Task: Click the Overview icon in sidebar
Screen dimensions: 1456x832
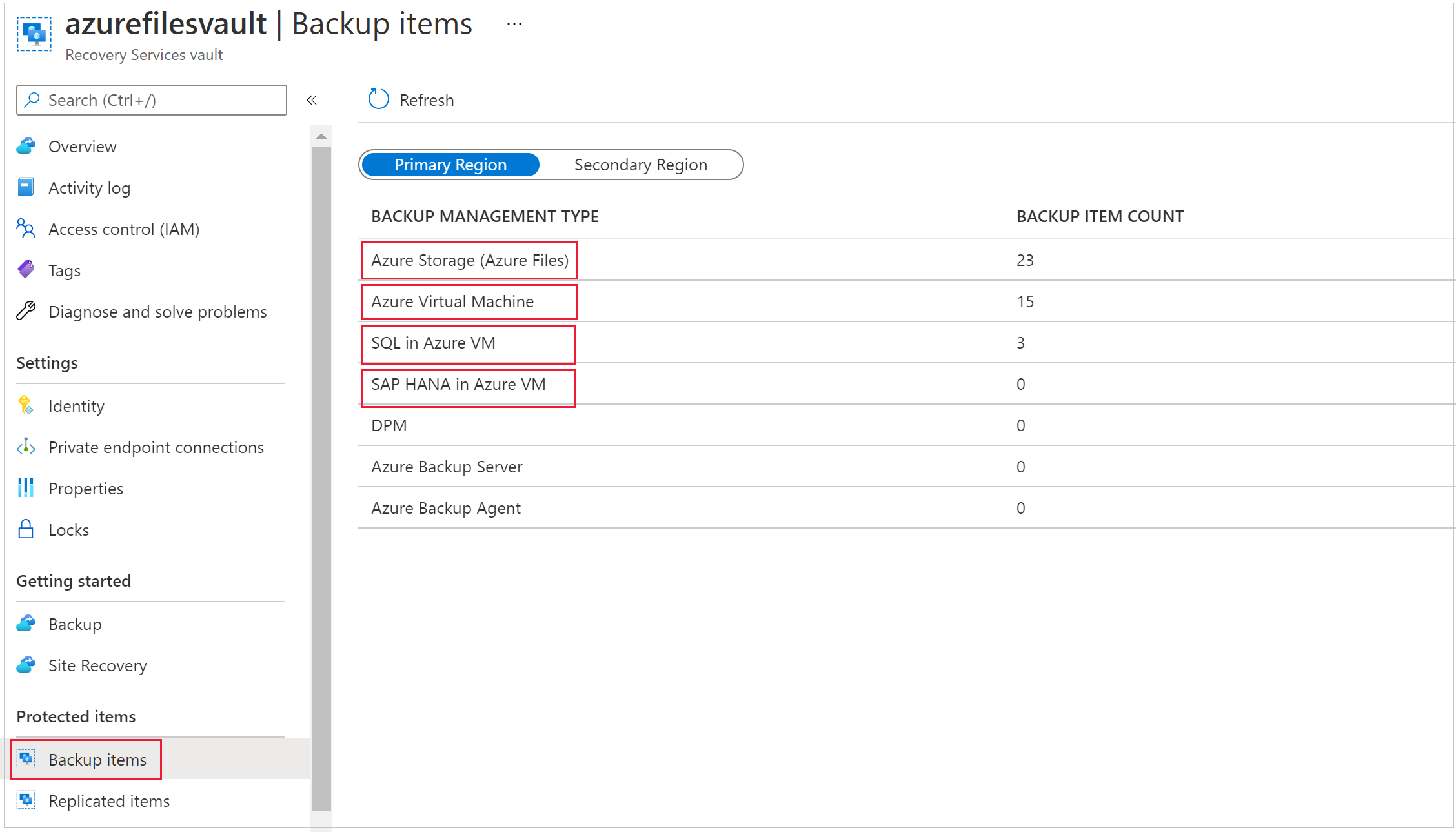Action: [x=26, y=145]
